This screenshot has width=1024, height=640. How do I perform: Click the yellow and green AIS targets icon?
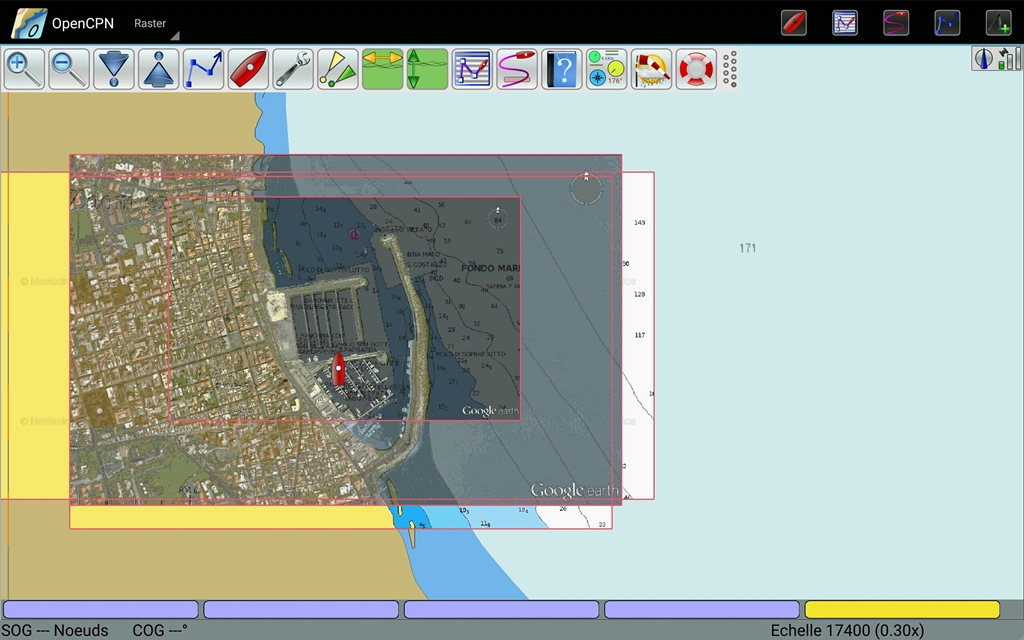338,69
